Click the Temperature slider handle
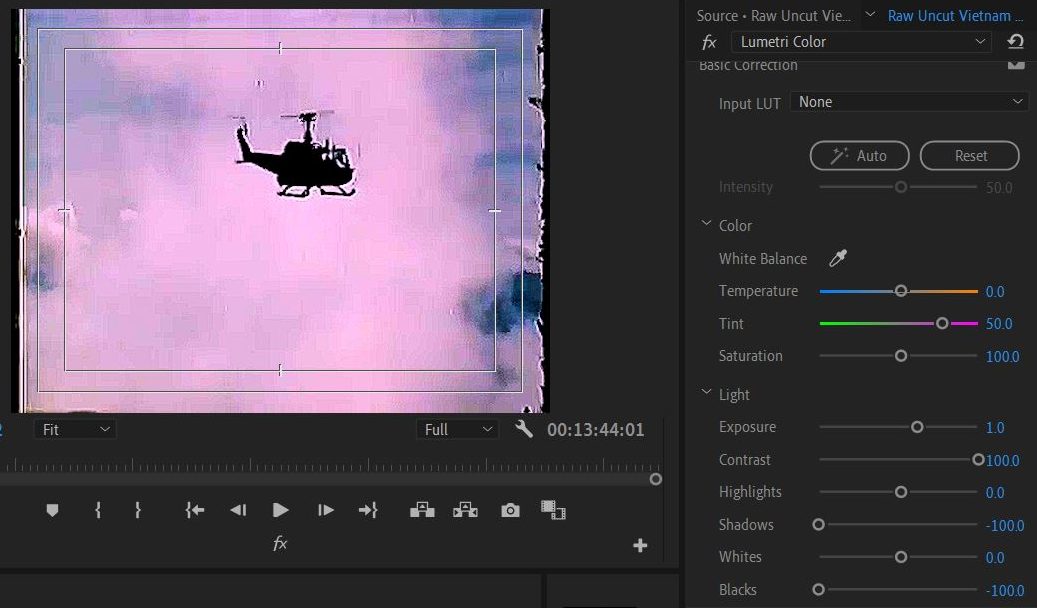Viewport: 1037px width, 608px height. pos(901,291)
